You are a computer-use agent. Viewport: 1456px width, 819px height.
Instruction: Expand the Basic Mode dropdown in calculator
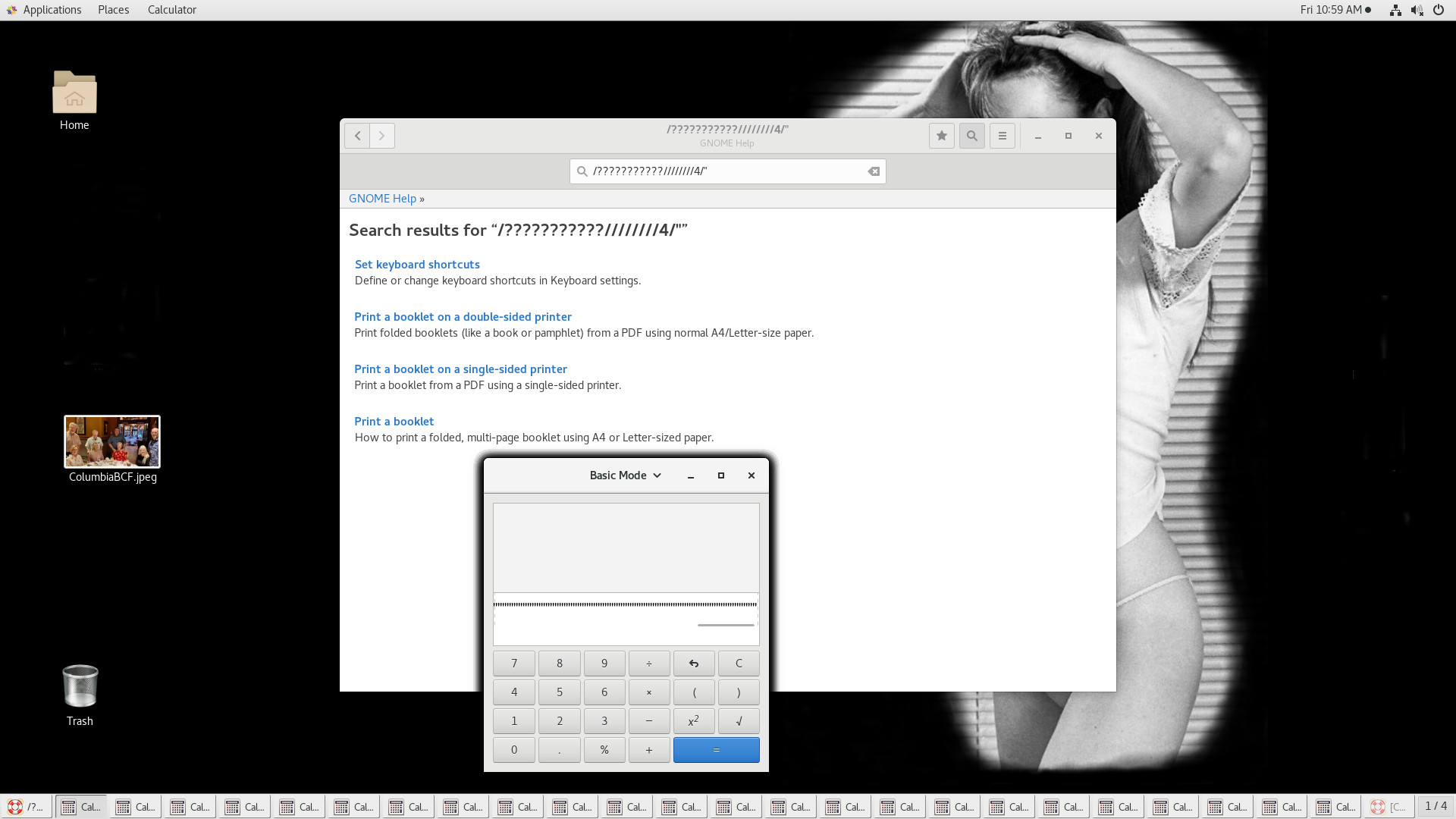626,475
